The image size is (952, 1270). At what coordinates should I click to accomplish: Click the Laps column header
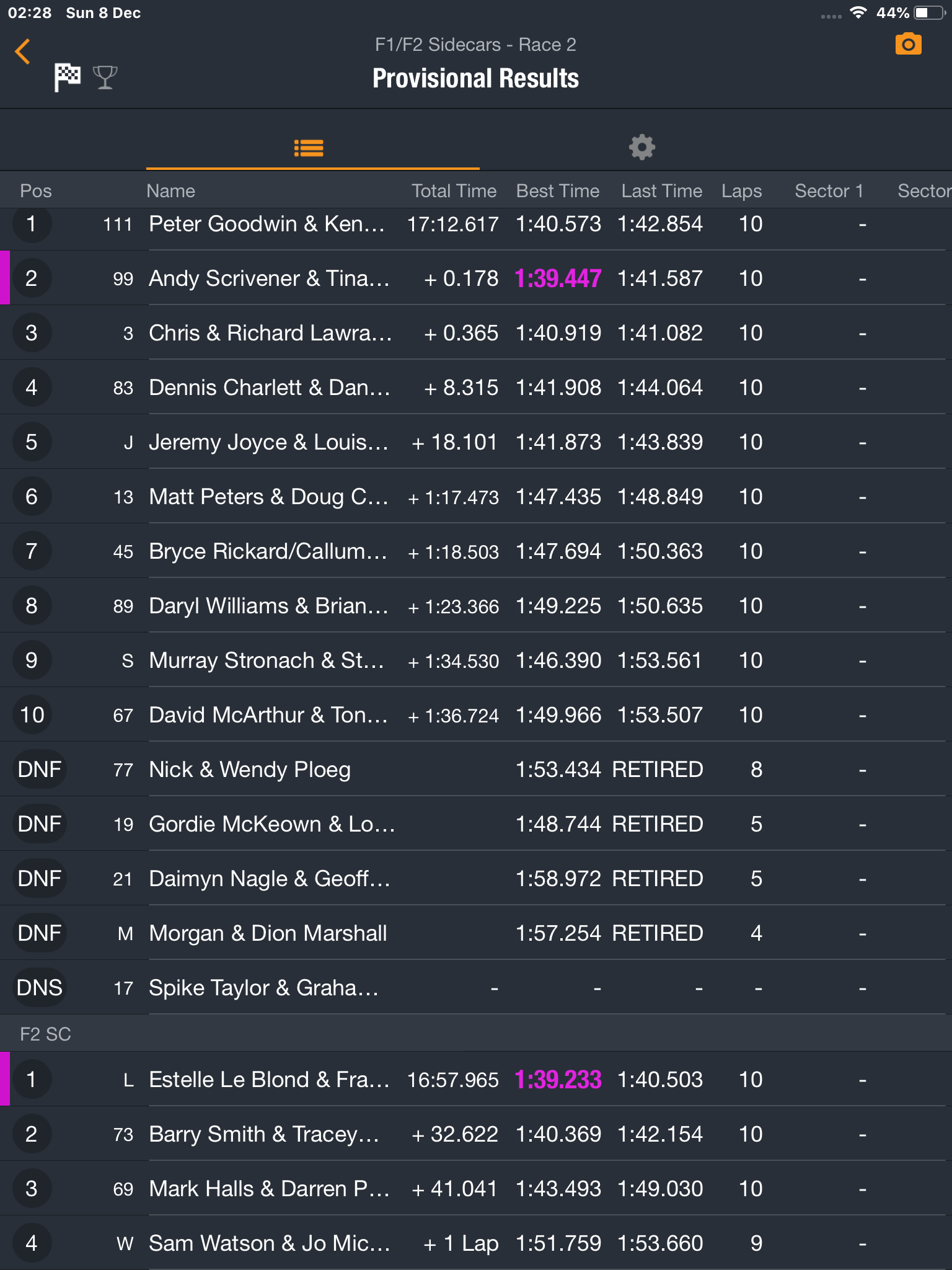(741, 191)
